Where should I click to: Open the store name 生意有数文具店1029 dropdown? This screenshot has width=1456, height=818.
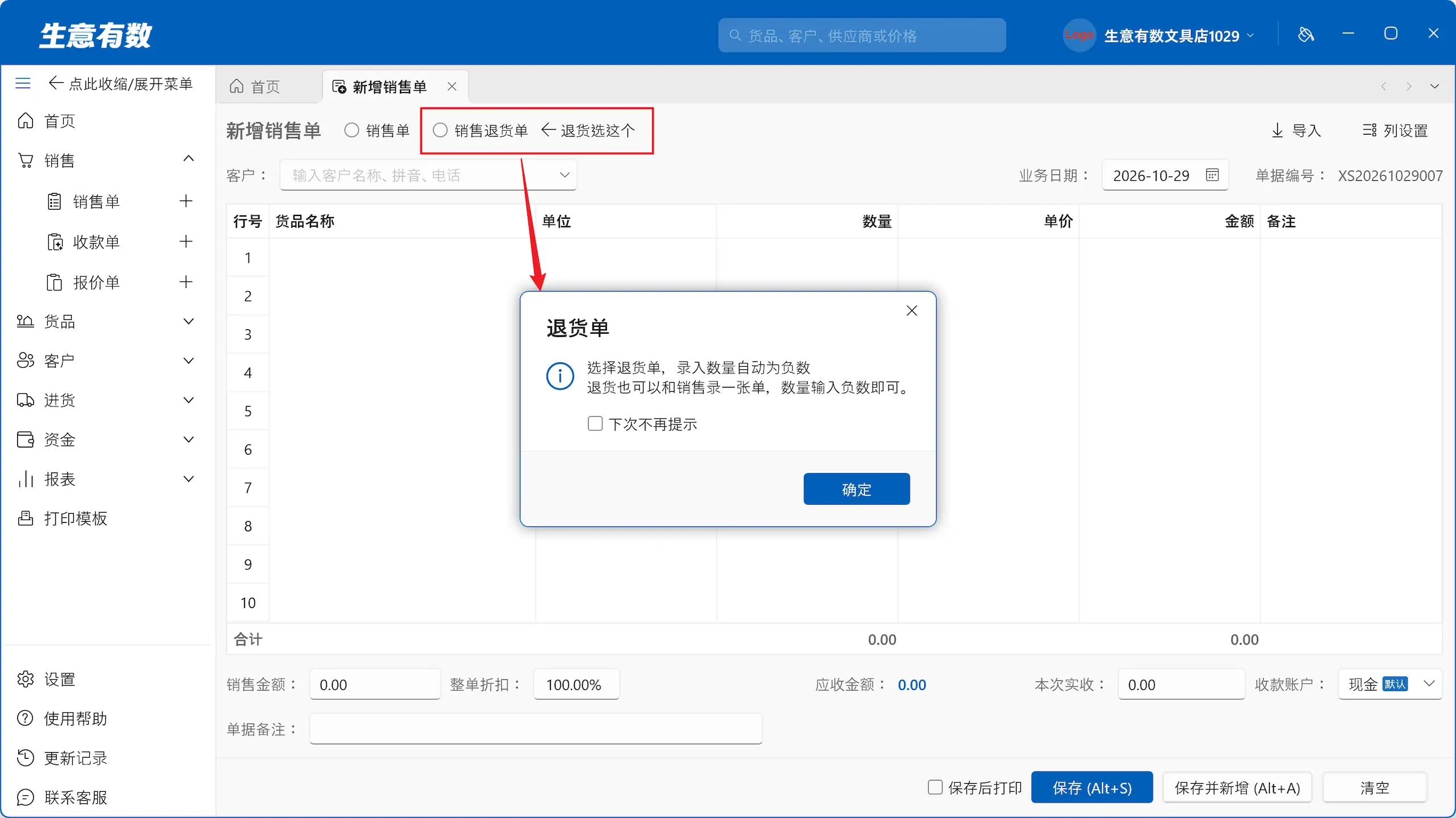pos(1250,35)
